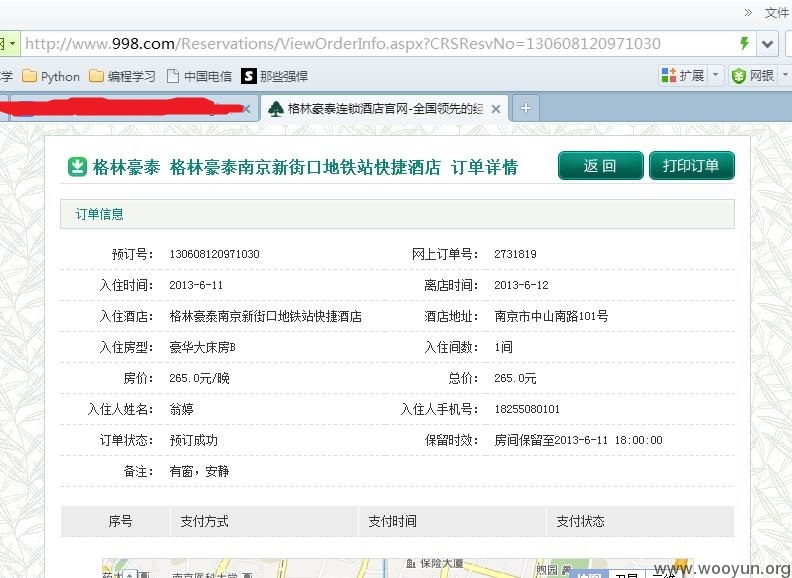Open the 编程学习 bookmarks folder
The height and width of the screenshot is (578, 792).
tap(122, 76)
